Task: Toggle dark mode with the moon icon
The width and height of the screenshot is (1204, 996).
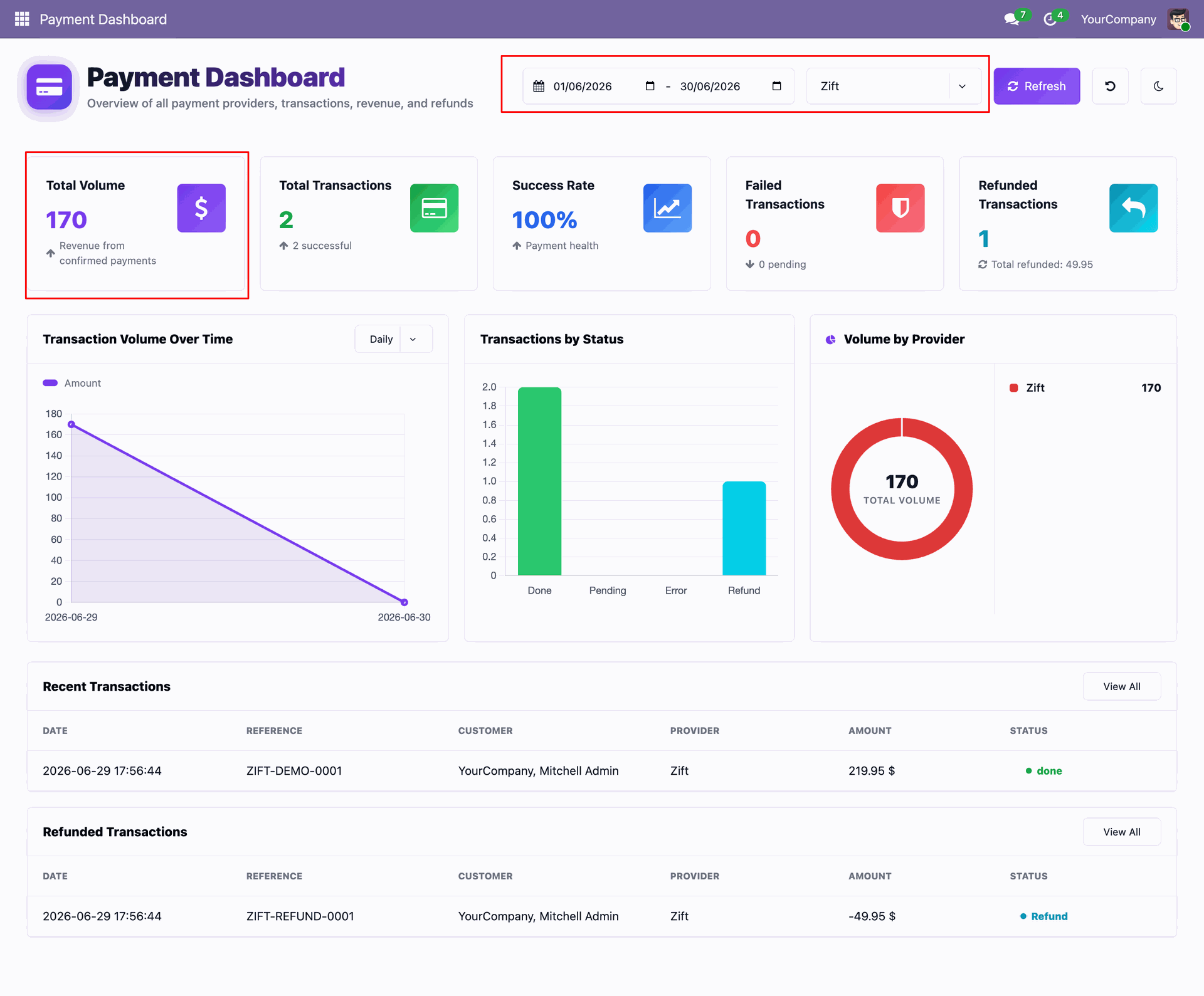Action: point(1158,86)
